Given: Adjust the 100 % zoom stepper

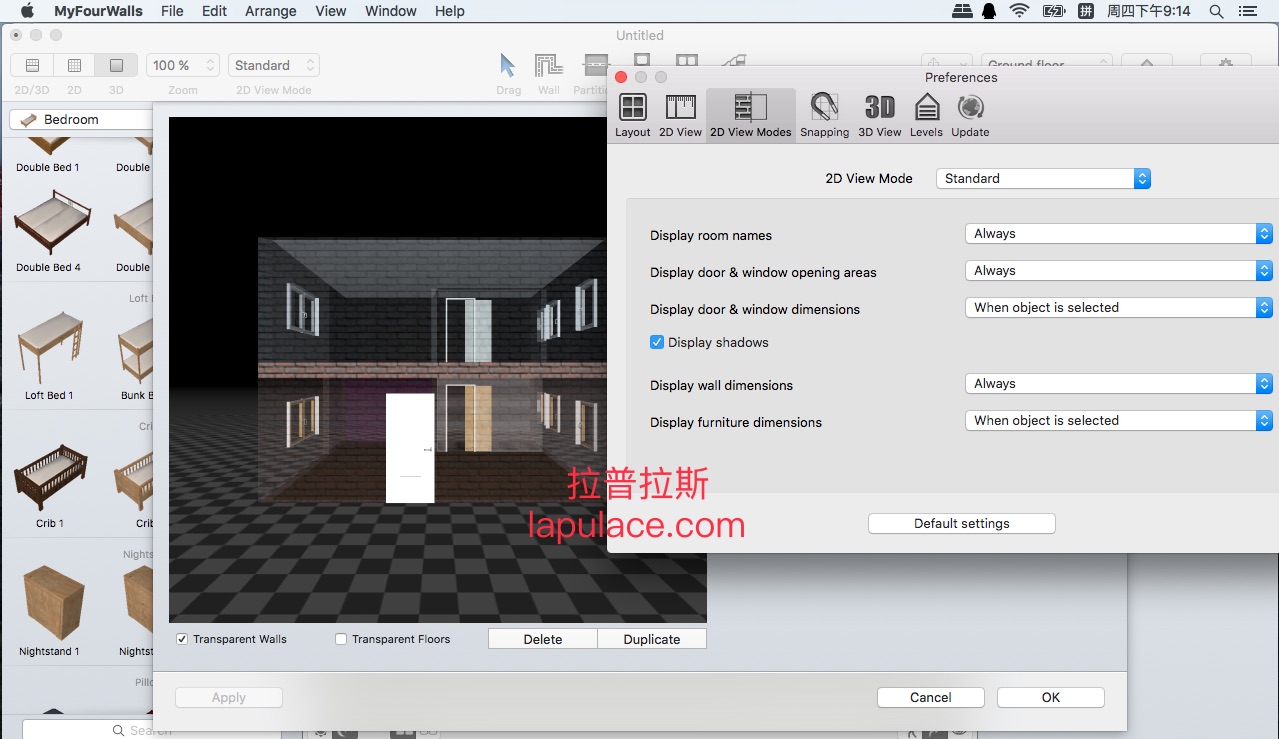Looking at the screenshot, I should tap(211, 65).
